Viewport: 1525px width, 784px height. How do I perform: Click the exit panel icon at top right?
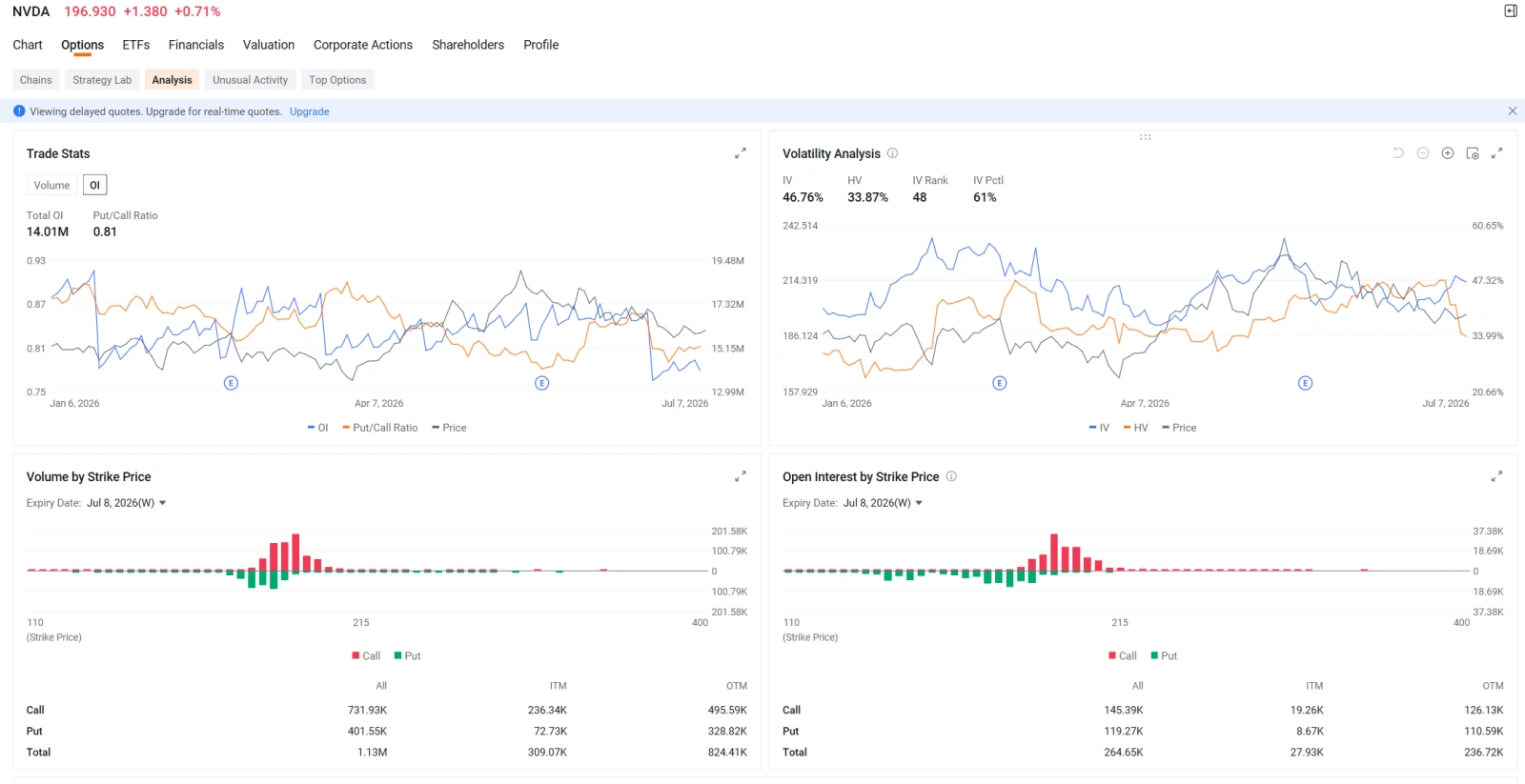tap(1511, 11)
